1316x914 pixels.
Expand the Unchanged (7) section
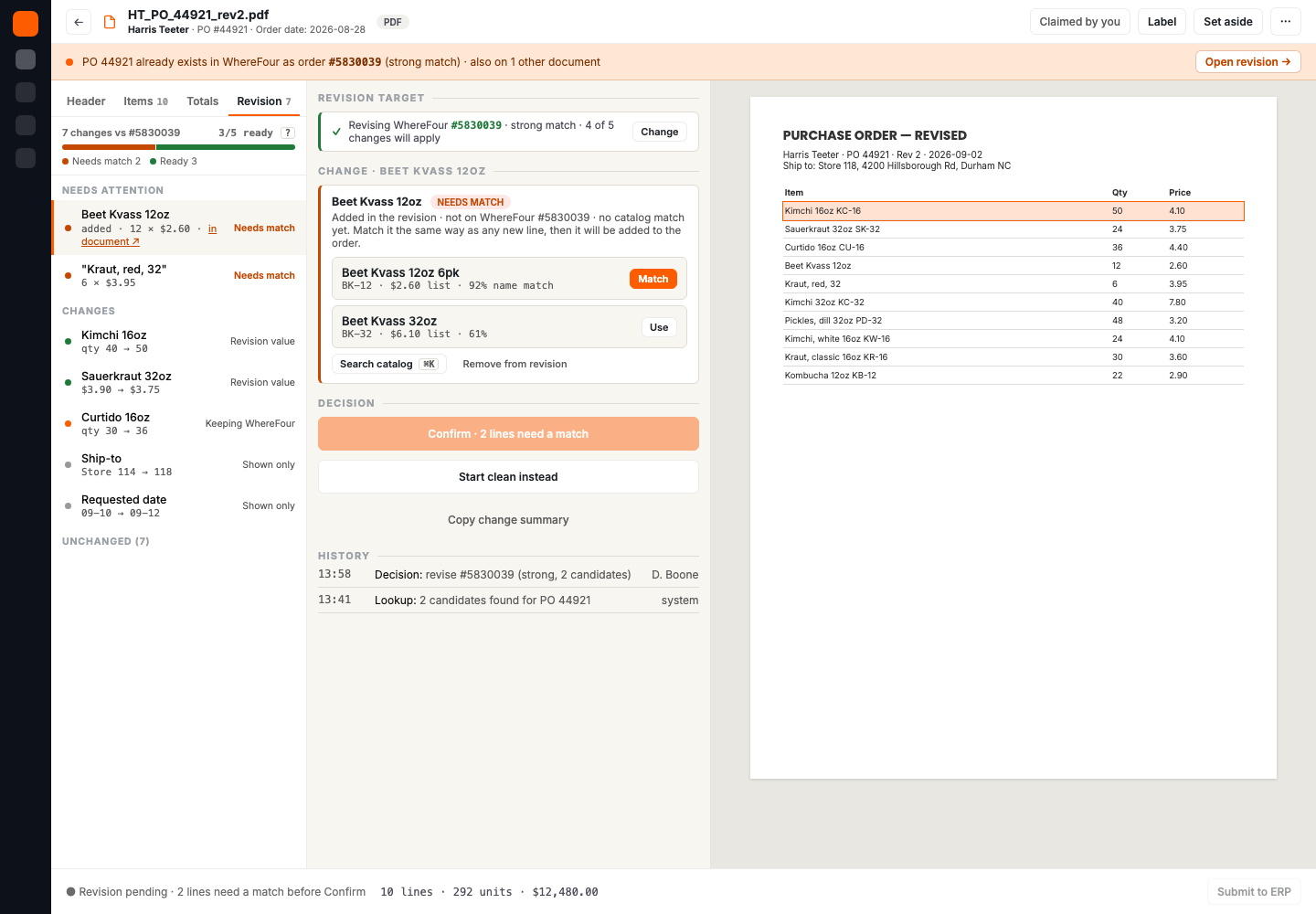tap(106, 541)
